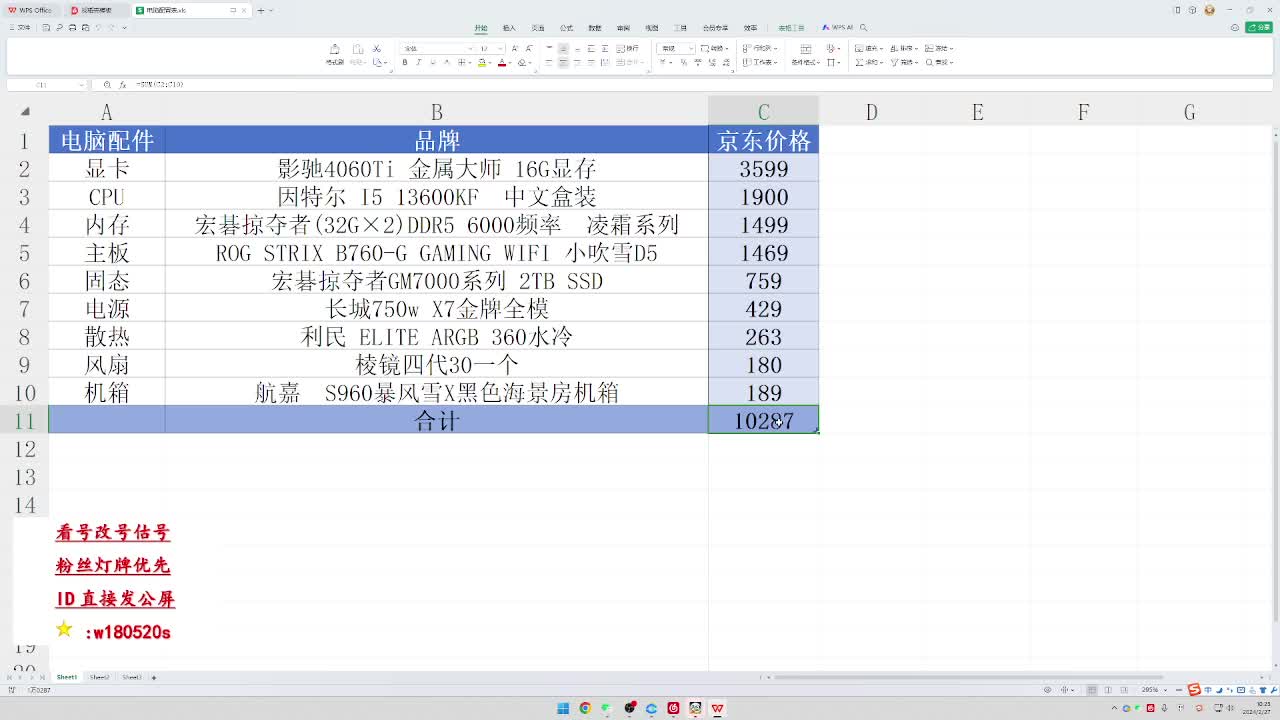Click the 筛选 filter button
This screenshot has width=1280, height=720.
point(904,63)
